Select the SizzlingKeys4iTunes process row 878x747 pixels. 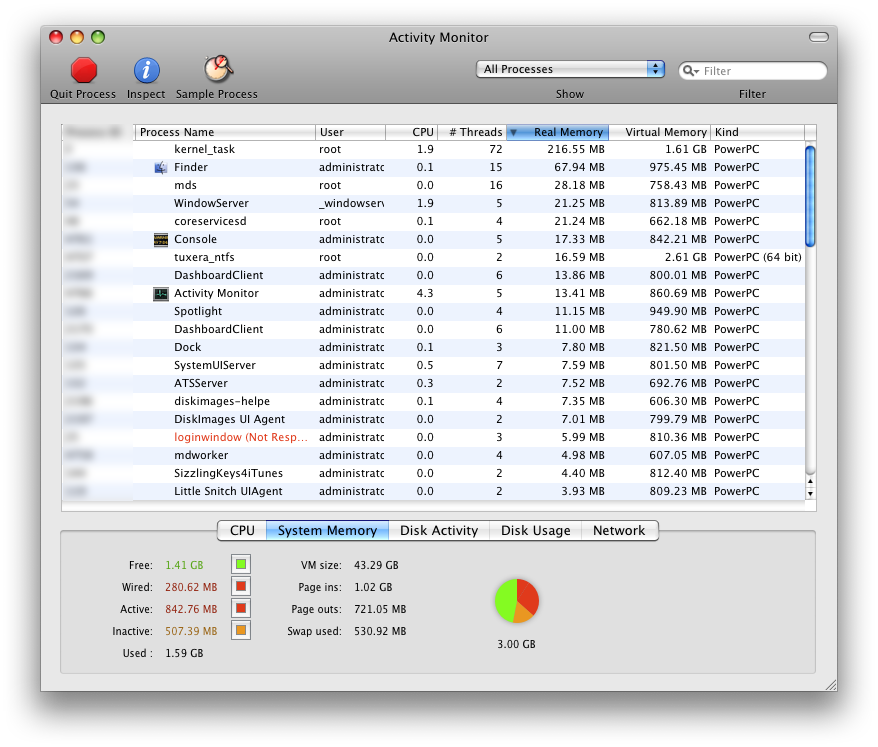[434, 473]
